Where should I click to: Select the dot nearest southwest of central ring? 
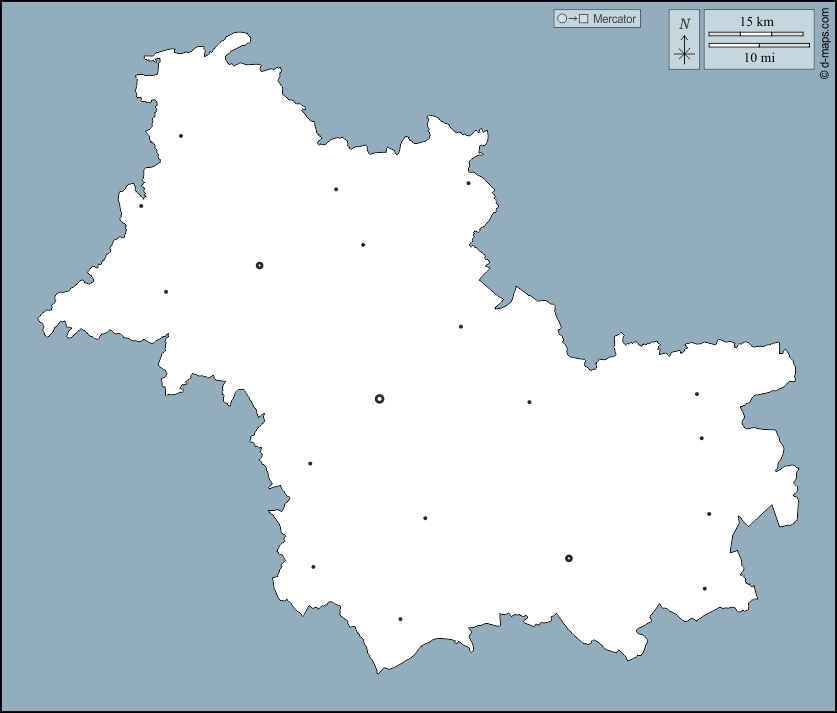point(310,463)
